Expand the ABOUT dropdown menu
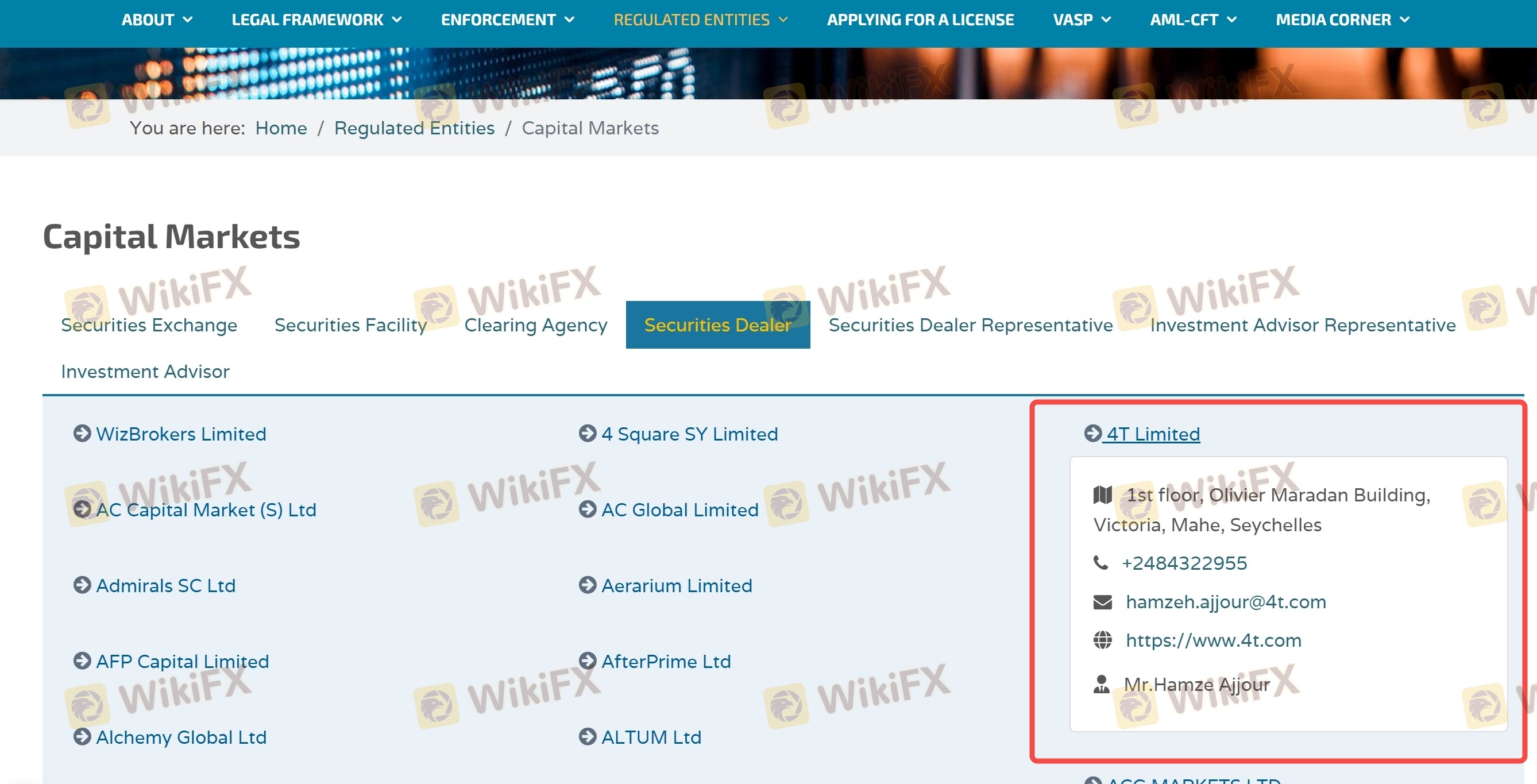1537x784 pixels. coord(157,20)
